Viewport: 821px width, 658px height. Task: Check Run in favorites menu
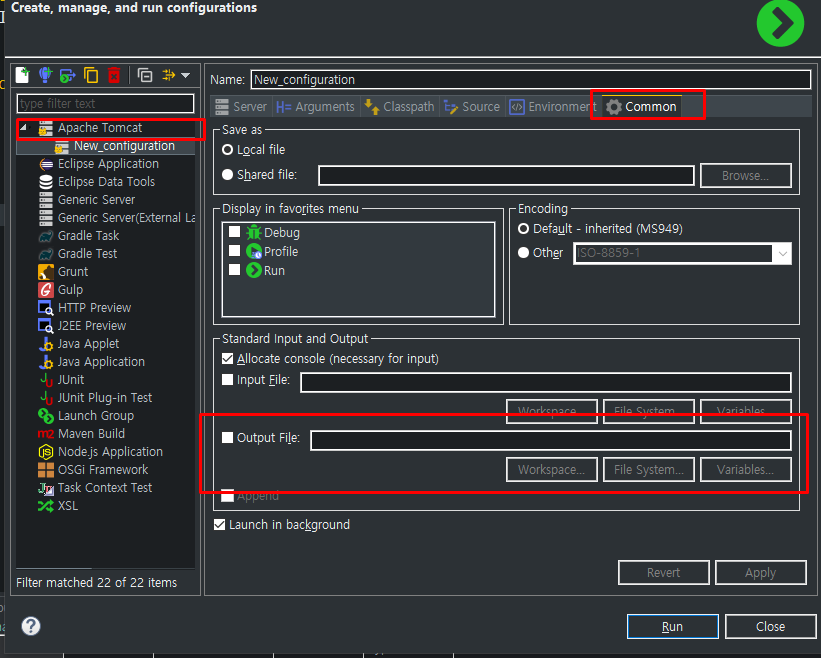tap(235, 270)
